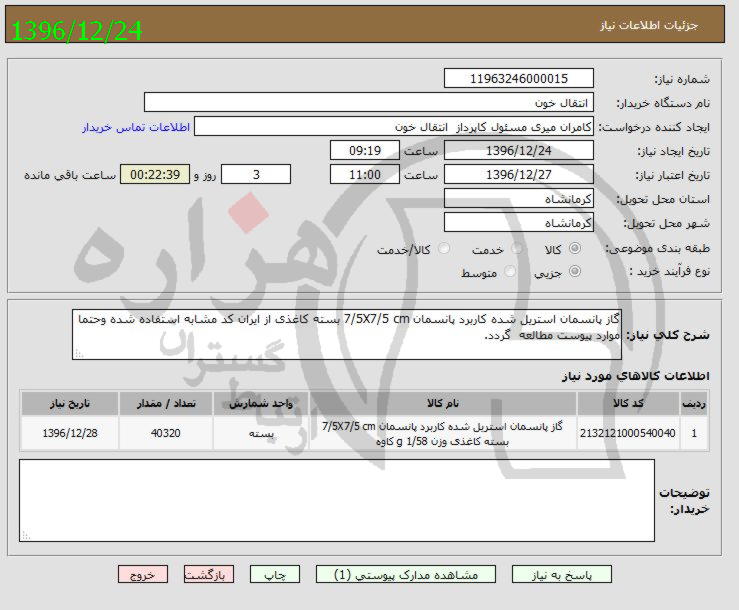Click the resize grip of buyer notes area
Screen dimensions: 739x610
tap(26, 536)
